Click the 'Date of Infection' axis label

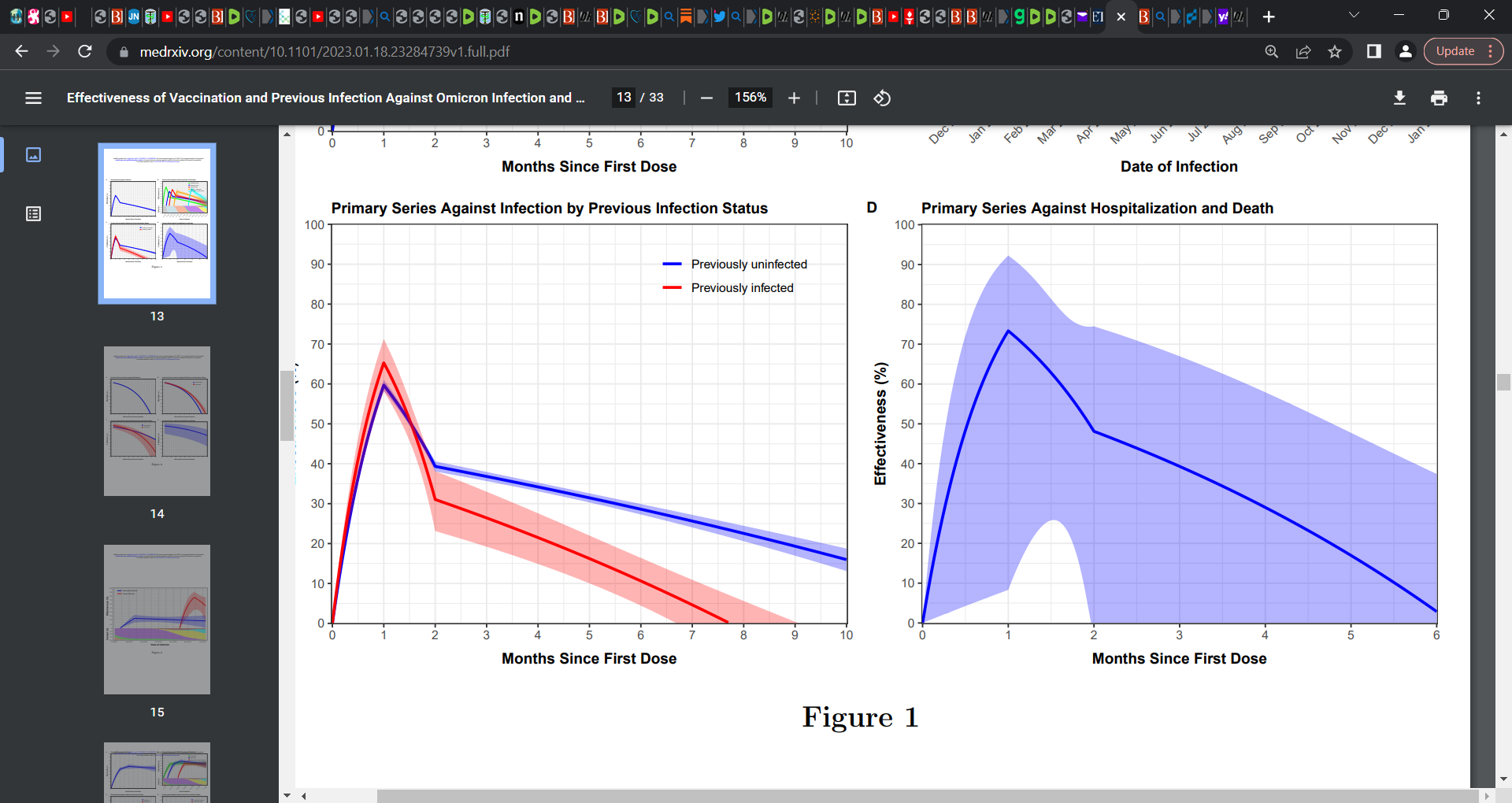pos(1179,166)
